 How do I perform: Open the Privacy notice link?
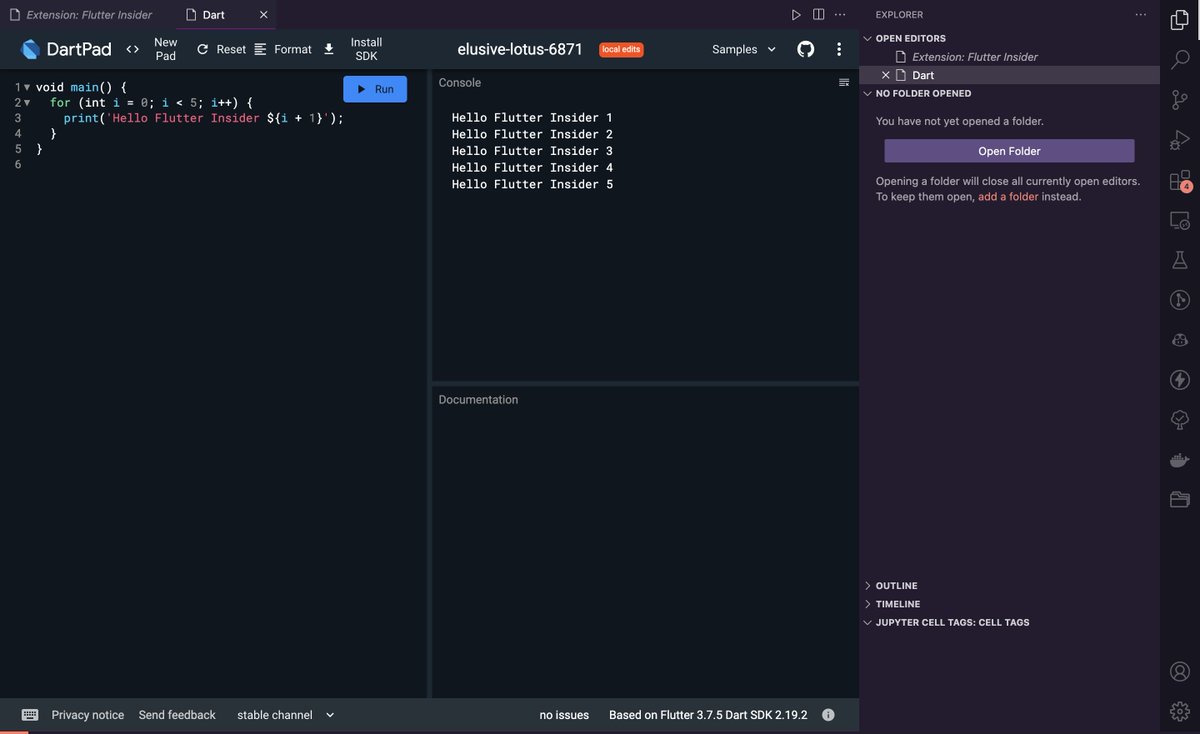[x=88, y=715]
